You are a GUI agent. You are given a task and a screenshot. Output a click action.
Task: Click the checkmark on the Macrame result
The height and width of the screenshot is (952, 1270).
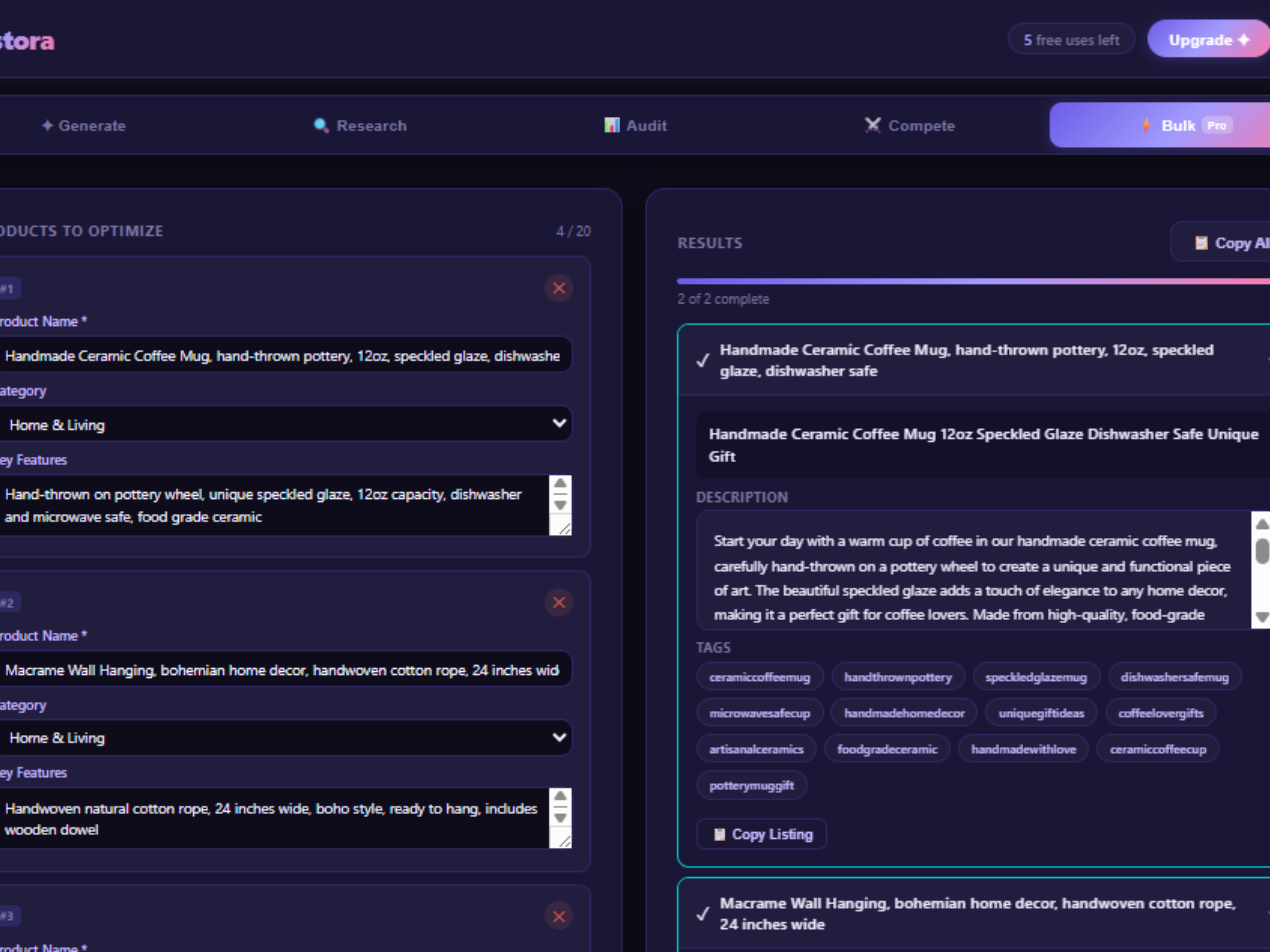(x=703, y=913)
